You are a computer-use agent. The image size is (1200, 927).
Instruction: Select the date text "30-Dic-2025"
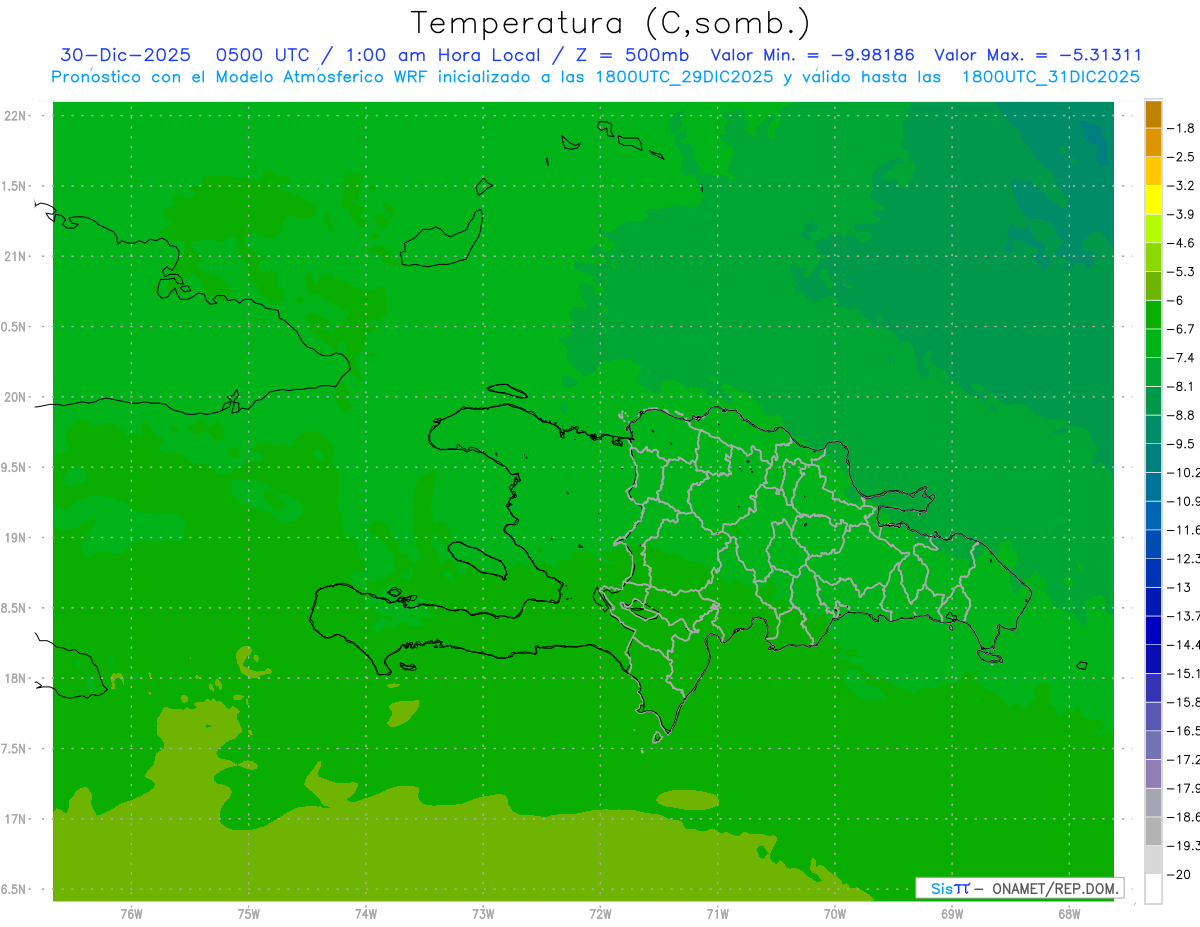click(125, 56)
